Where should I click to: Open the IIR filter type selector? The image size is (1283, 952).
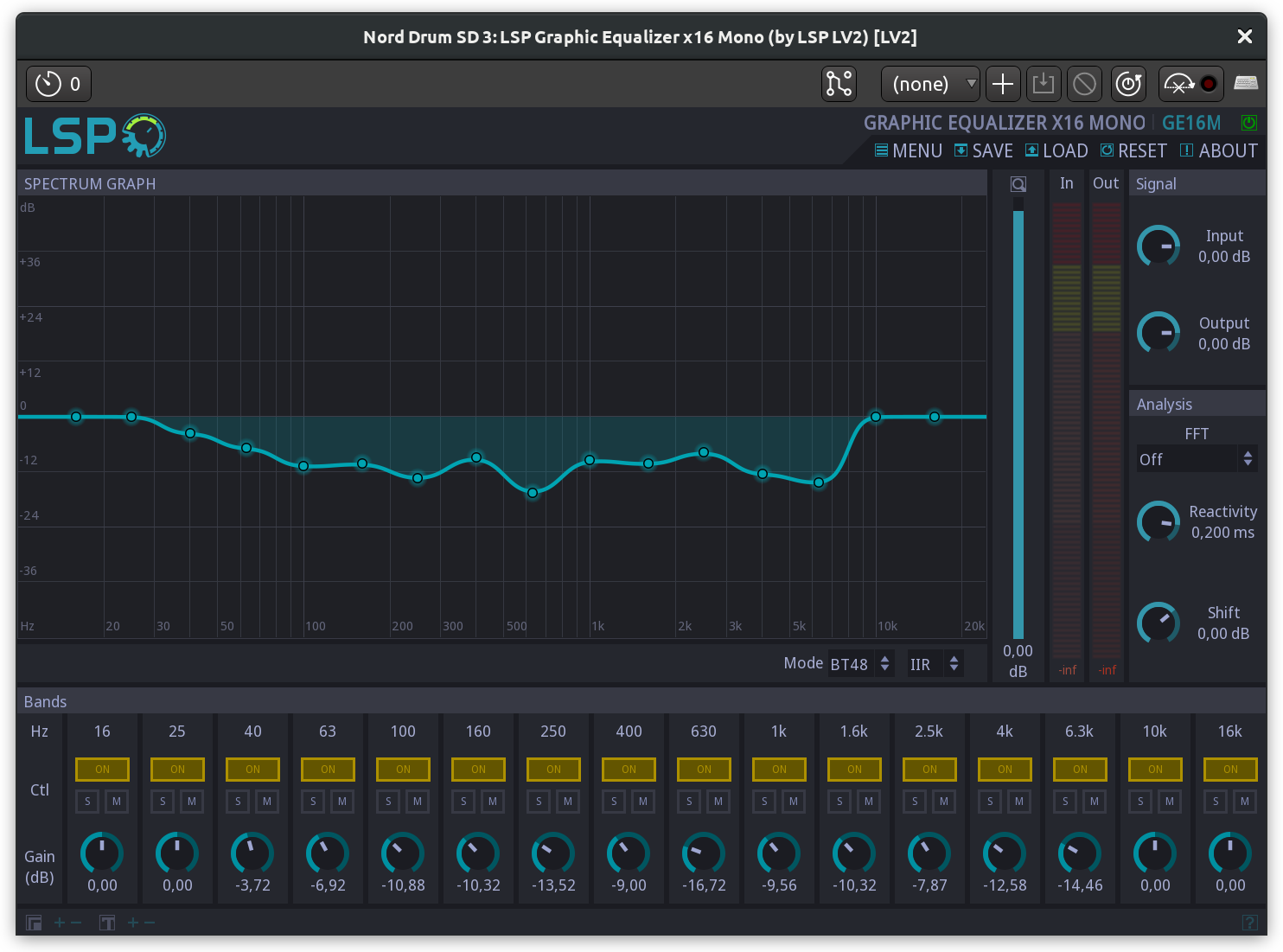(x=935, y=664)
